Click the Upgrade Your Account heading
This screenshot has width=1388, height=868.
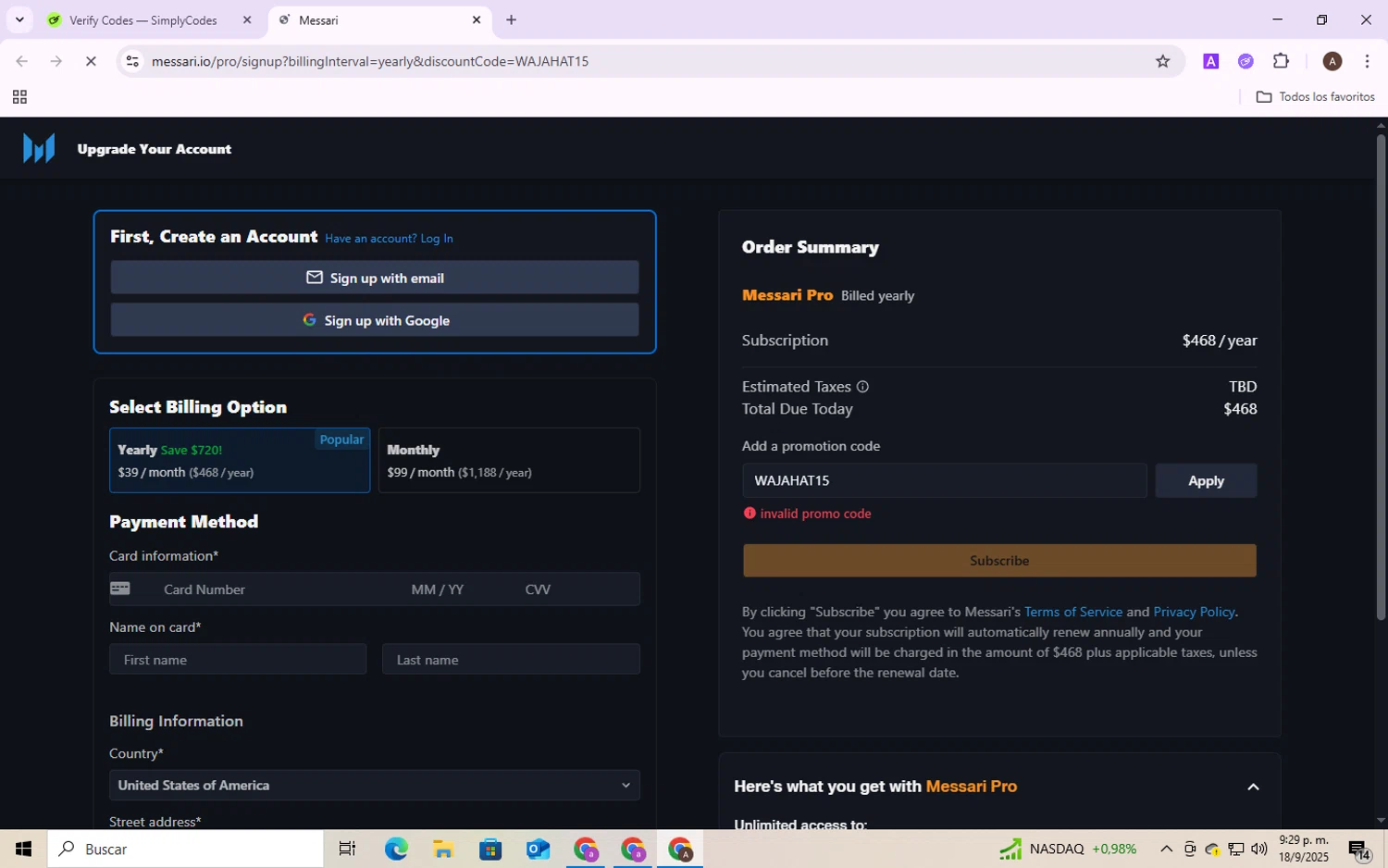click(x=155, y=149)
